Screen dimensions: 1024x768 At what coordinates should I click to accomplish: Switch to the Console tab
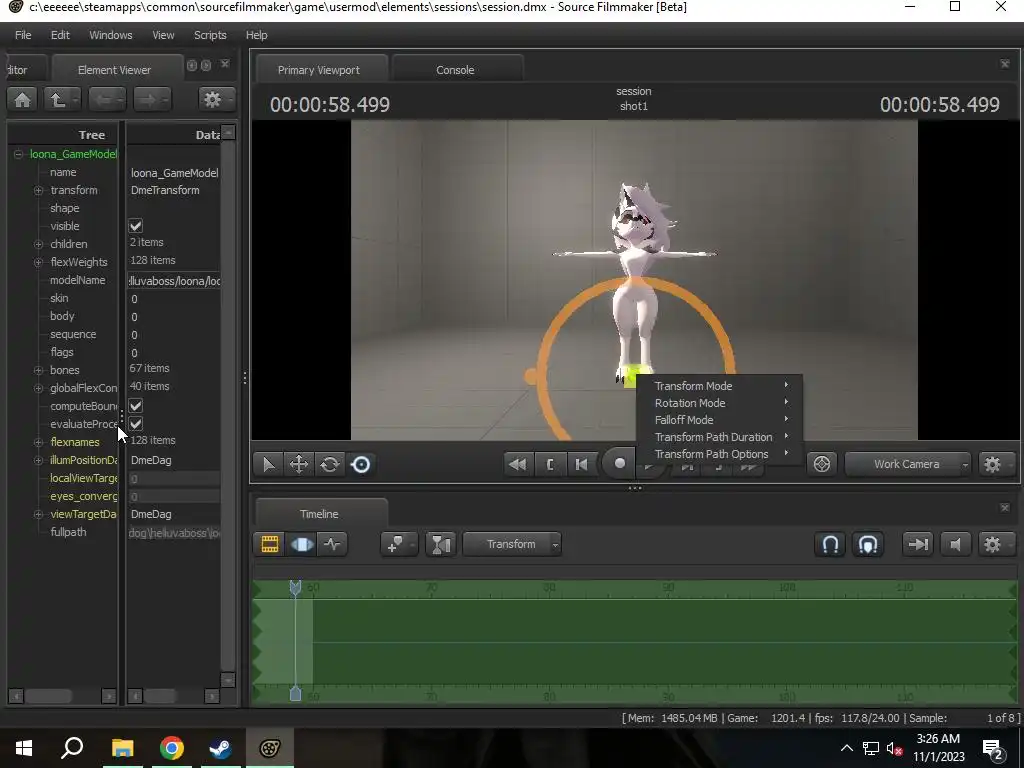click(x=455, y=70)
